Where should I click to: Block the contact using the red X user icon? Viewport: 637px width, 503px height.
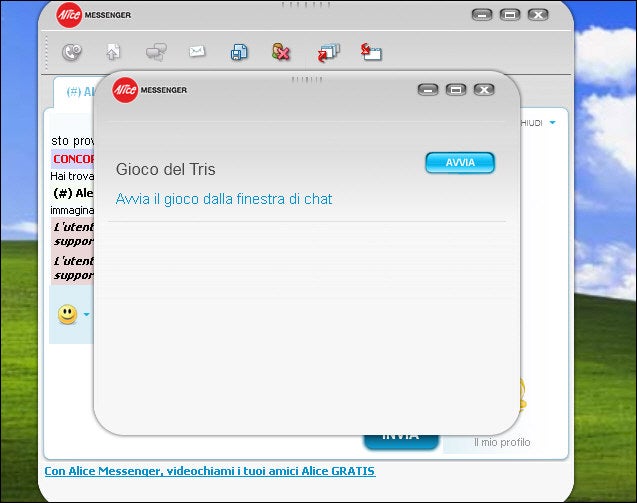pos(281,52)
